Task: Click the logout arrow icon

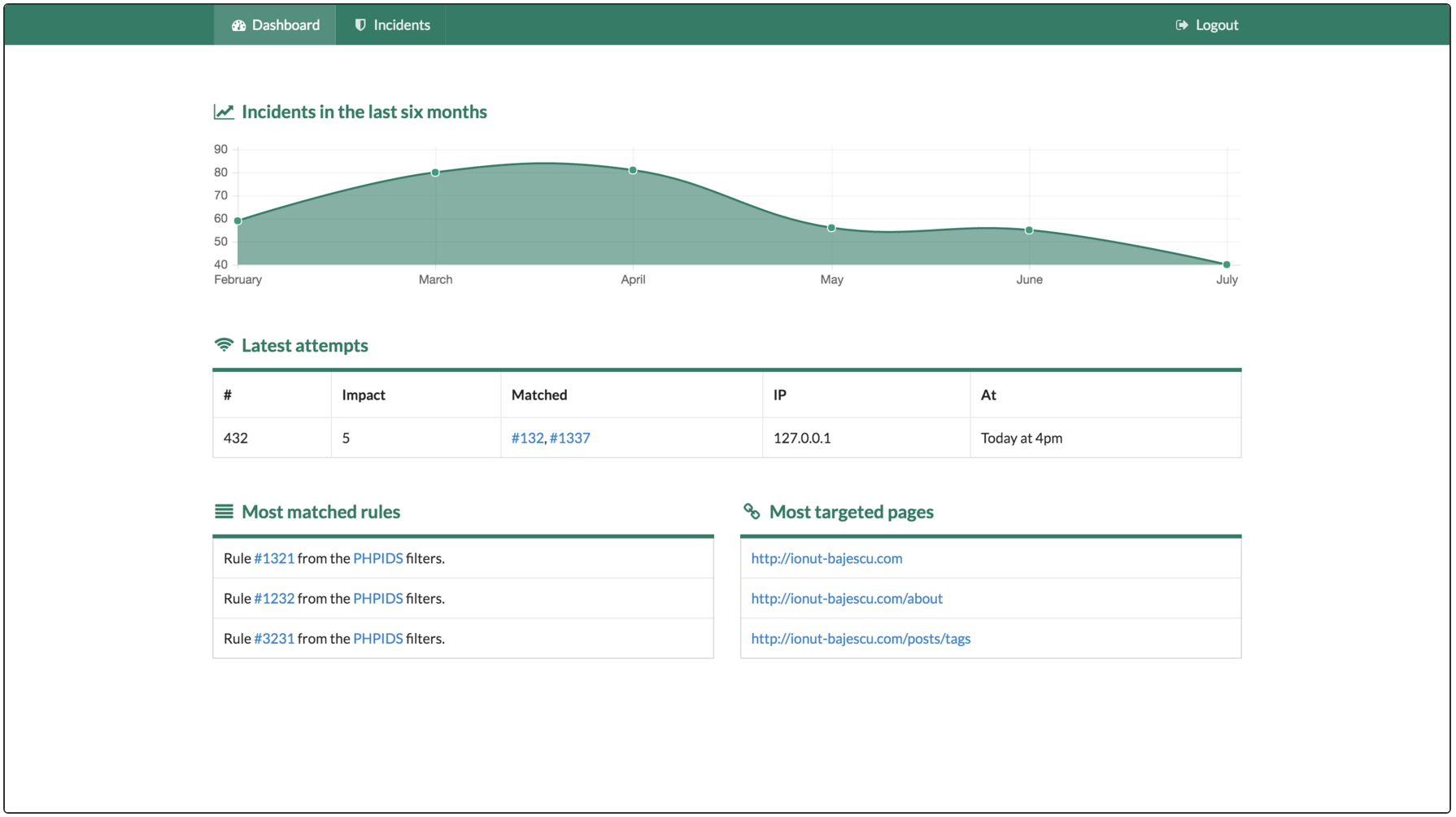Action: (x=1182, y=25)
